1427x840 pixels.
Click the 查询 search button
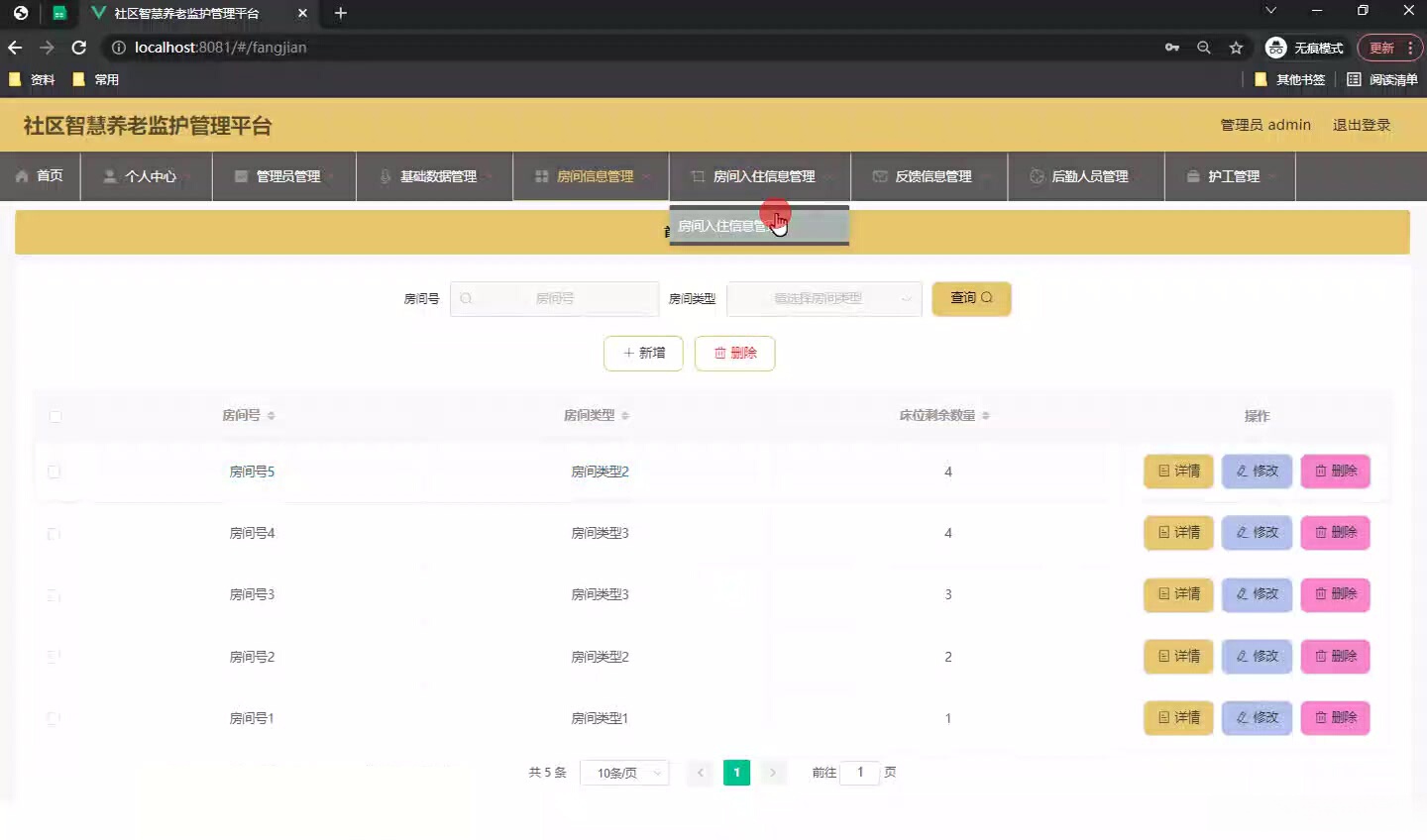971,298
